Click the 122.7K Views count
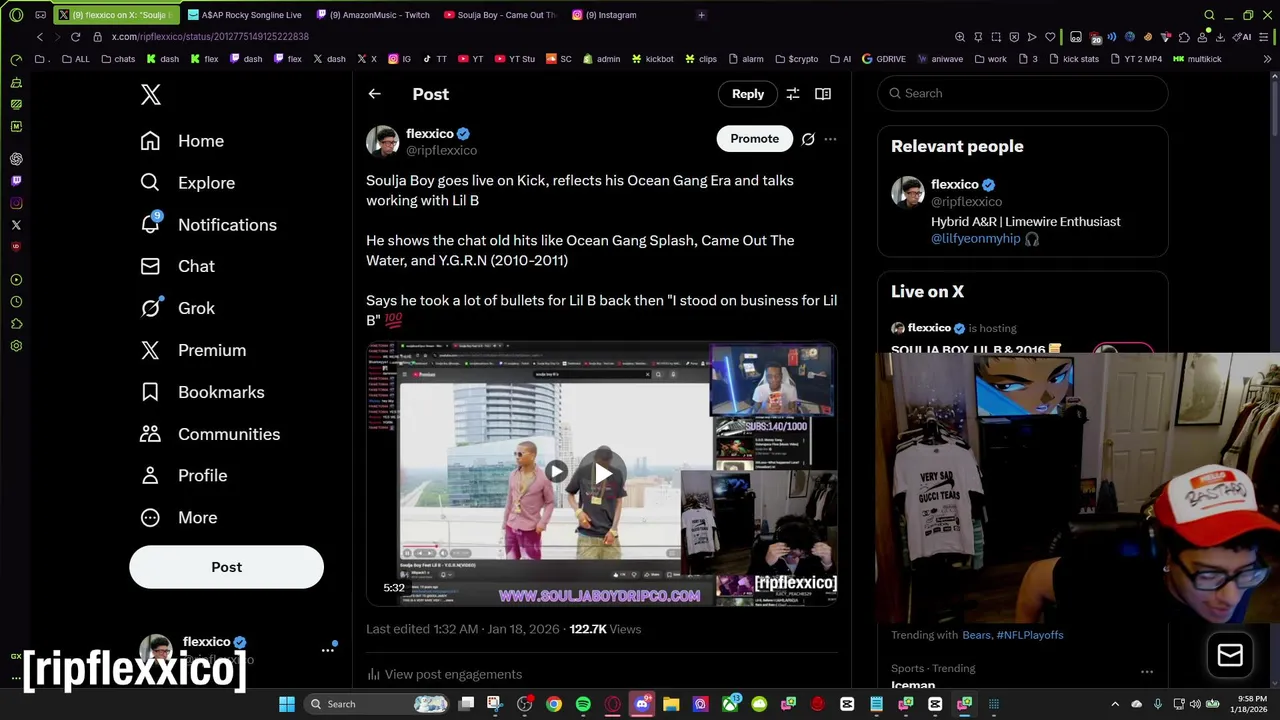This screenshot has height=720, width=1280. (x=605, y=629)
